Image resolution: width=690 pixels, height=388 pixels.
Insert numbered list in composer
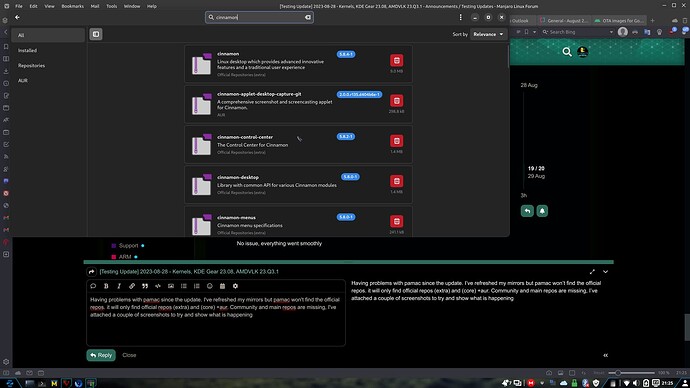[x=197, y=286]
